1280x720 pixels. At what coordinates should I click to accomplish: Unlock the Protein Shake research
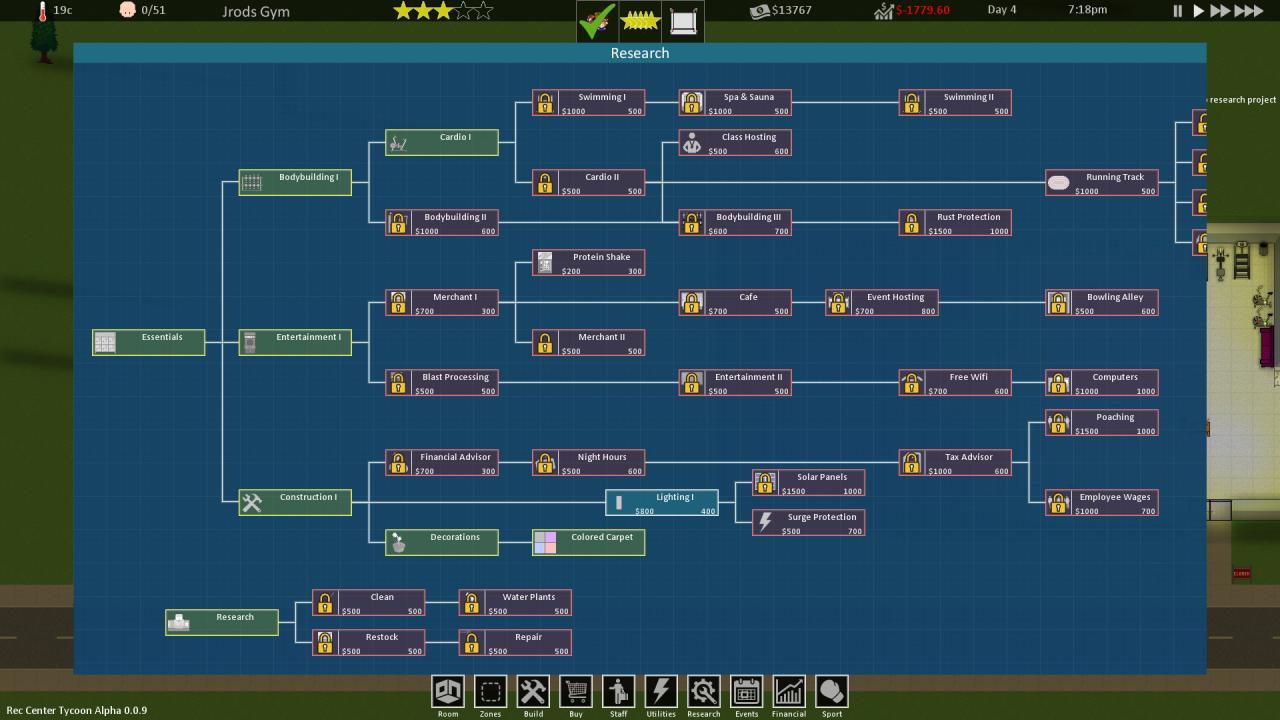(x=588, y=262)
